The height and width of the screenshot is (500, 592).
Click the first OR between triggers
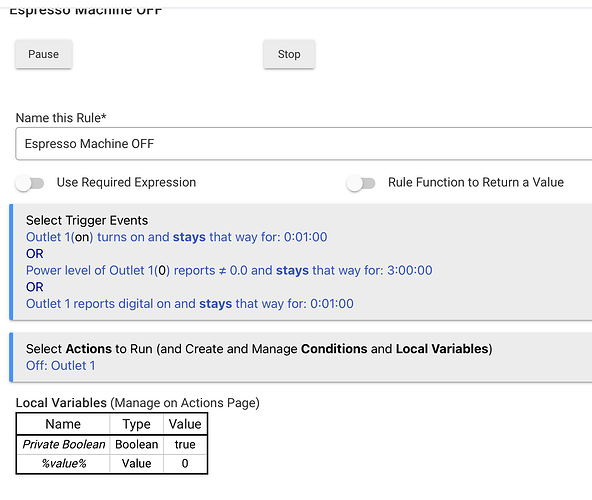click(x=35, y=254)
